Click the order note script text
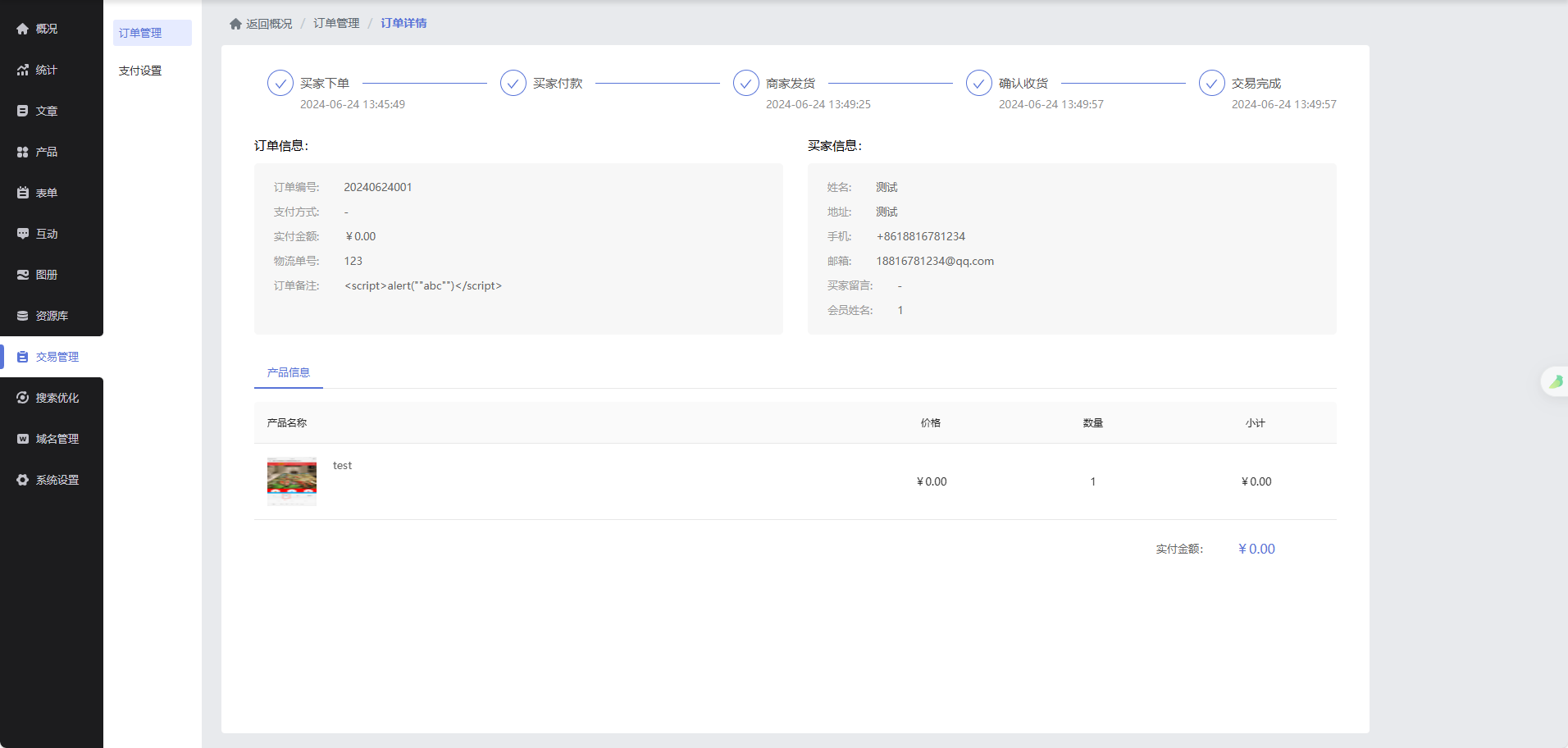The width and height of the screenshot is (1568, 748). coord(423,285)
